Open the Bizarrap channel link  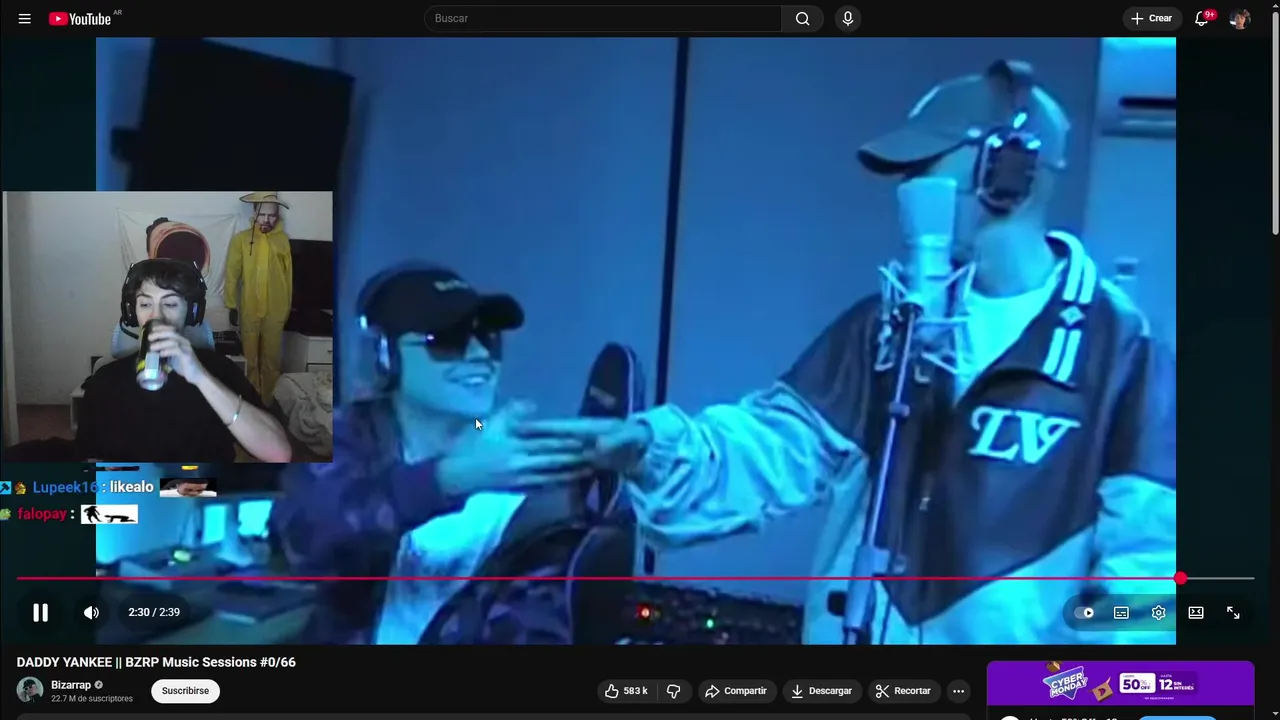pos(71,685)
